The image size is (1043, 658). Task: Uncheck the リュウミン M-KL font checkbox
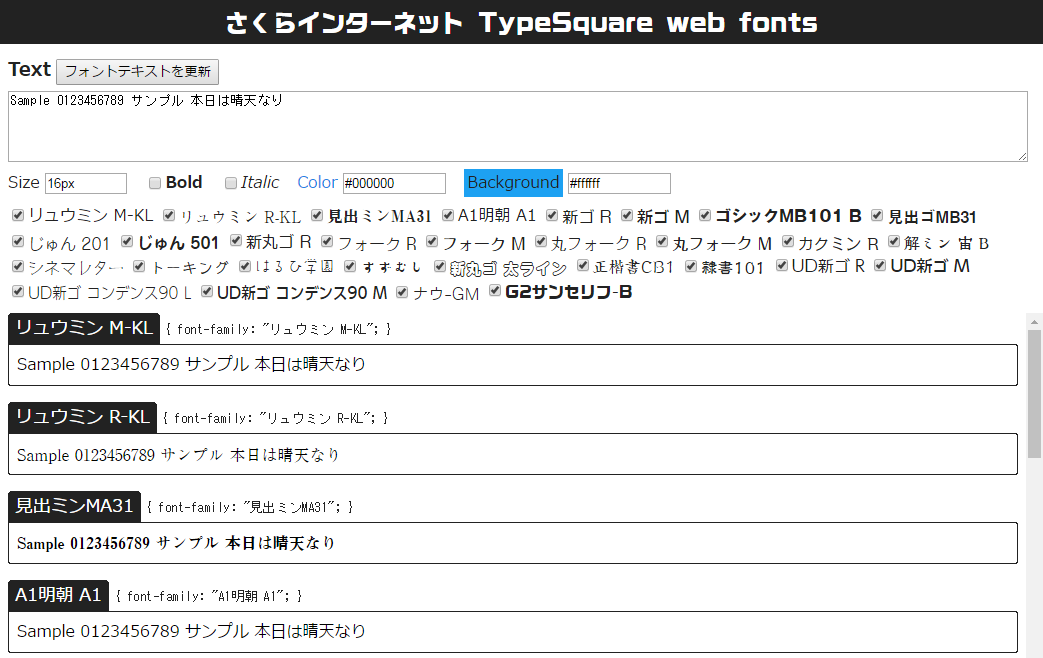coord(18,215)
